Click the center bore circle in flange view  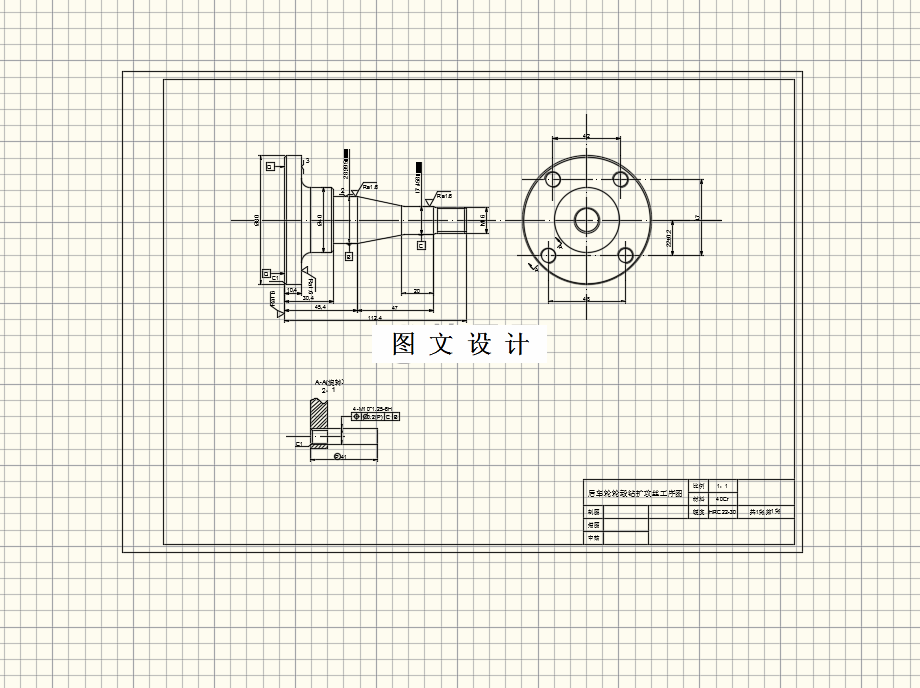[587, 221]
